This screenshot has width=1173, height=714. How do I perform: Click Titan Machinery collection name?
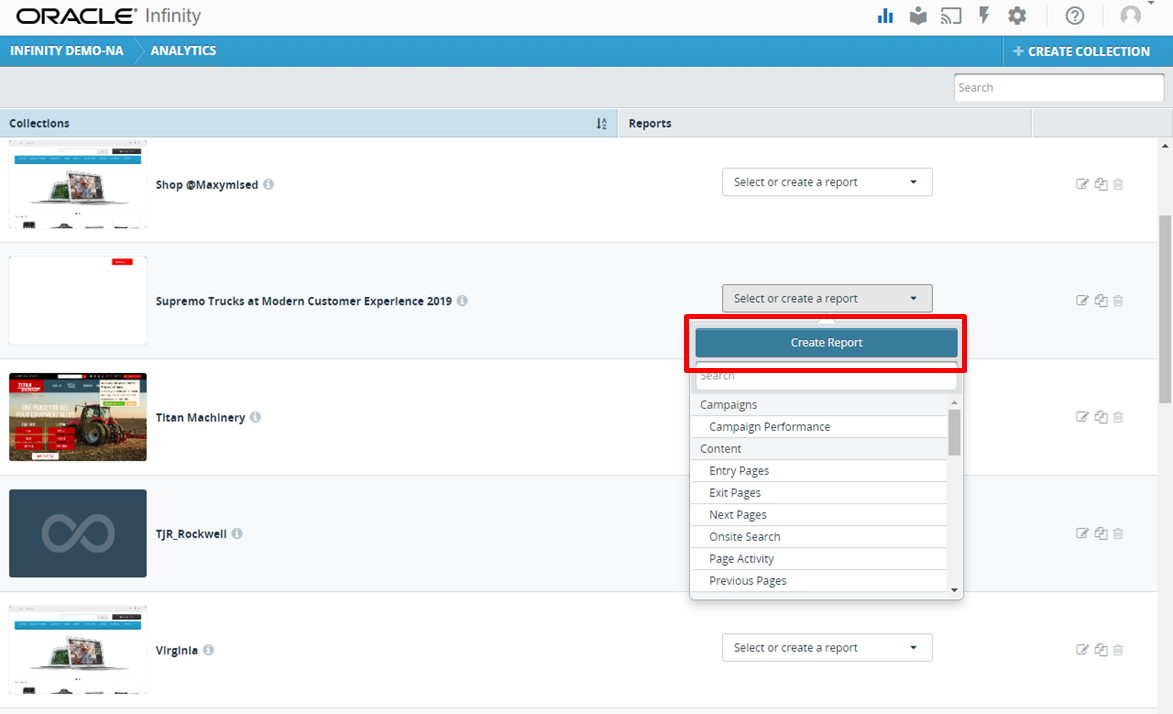pos(200,418)
